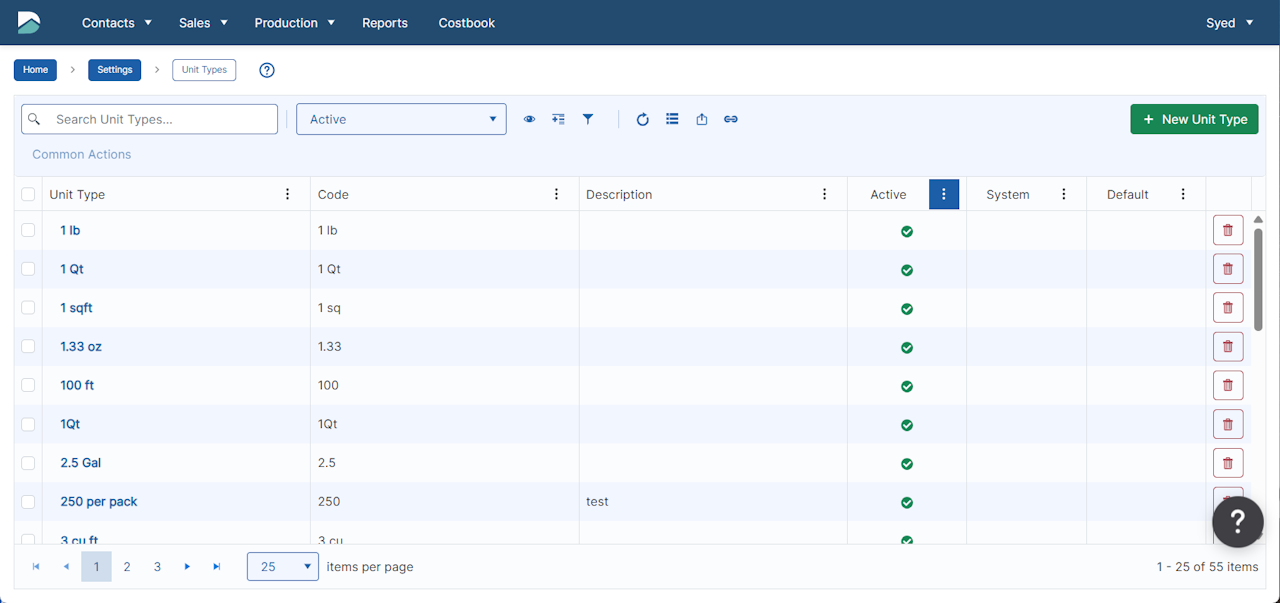Viewport: 1280px width, 603px height.
Task: Open the Syed user account menu
Action: click(x=1229, y=23)
